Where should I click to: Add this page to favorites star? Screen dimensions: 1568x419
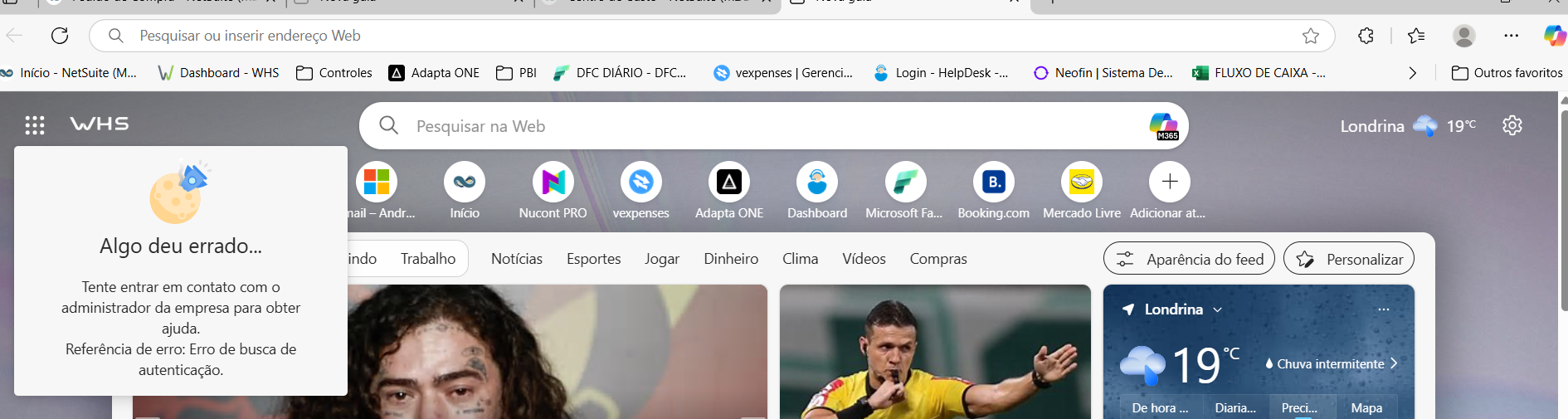coord(1310,36)
